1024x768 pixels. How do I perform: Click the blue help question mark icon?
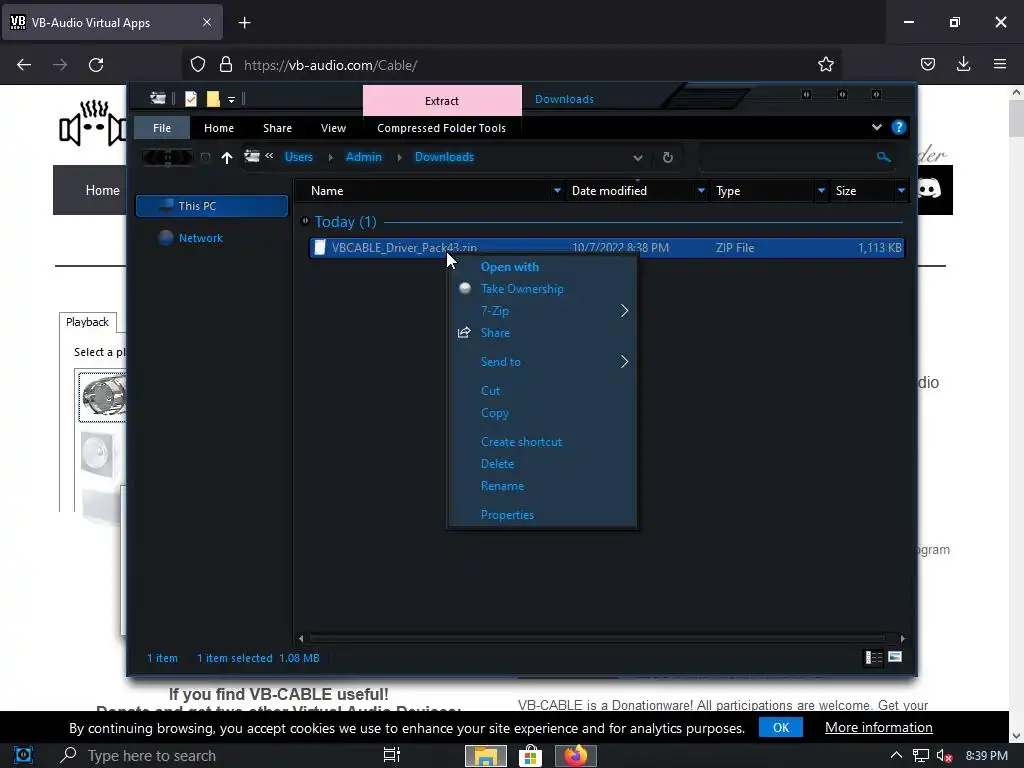[899, 127]
